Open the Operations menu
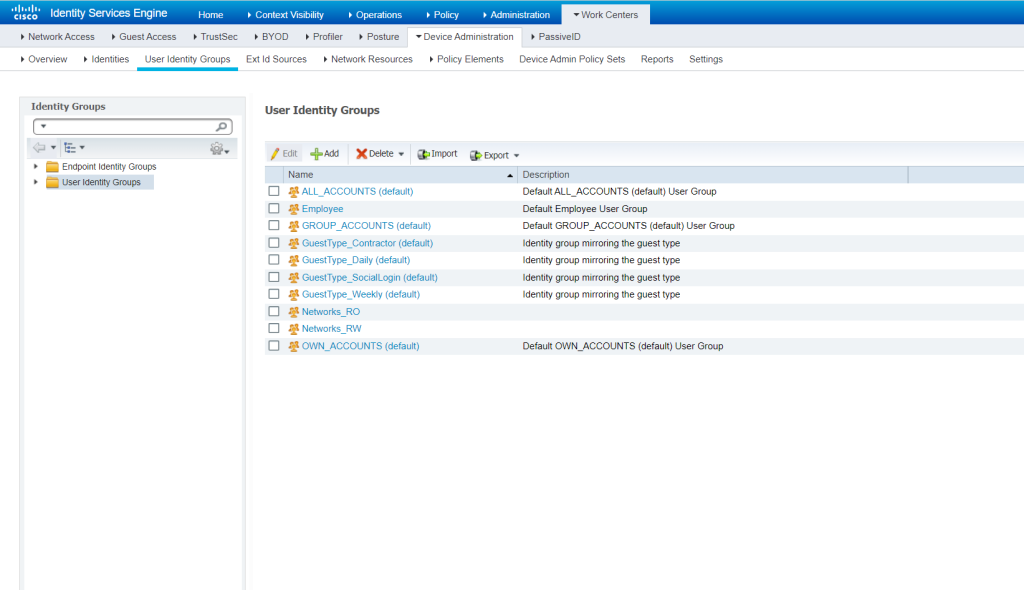The width and height of the screenshot is (1024, 590). click(375, 14)
